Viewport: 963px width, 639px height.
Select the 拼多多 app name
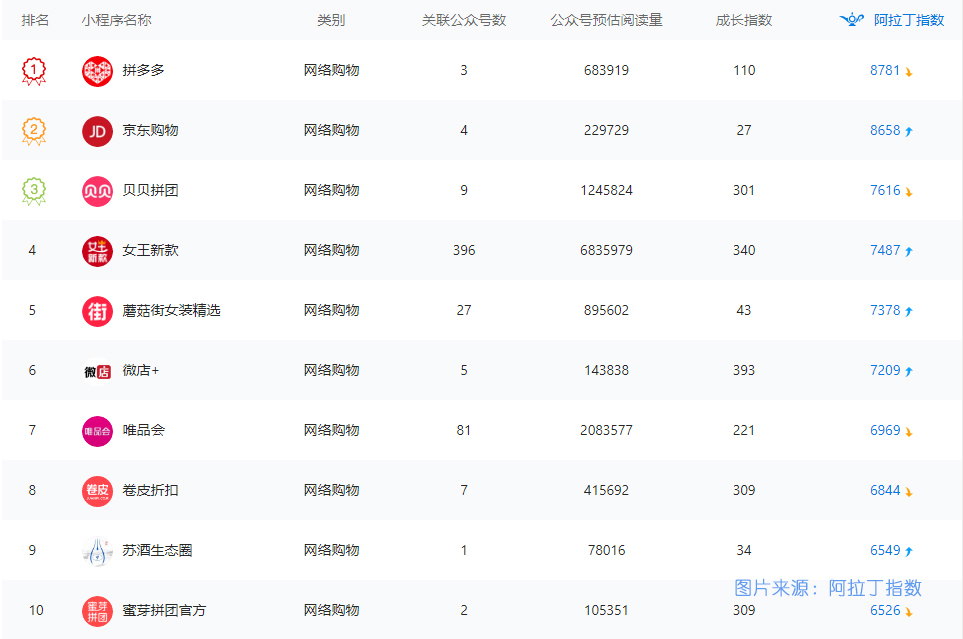(143, 71)
